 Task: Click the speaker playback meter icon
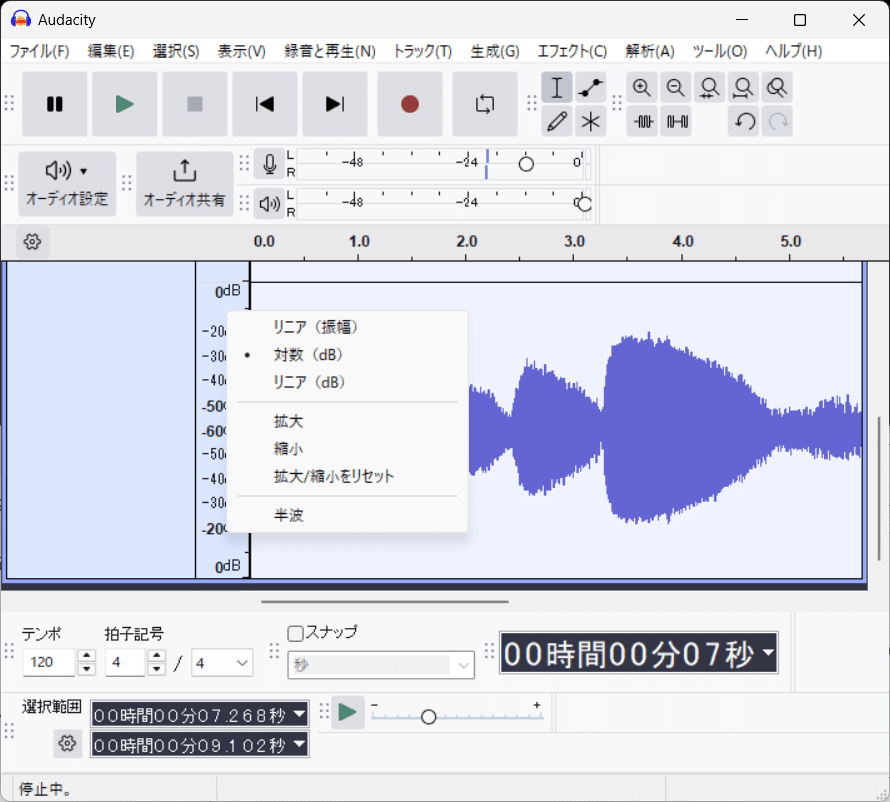click(x=269, y=203)
